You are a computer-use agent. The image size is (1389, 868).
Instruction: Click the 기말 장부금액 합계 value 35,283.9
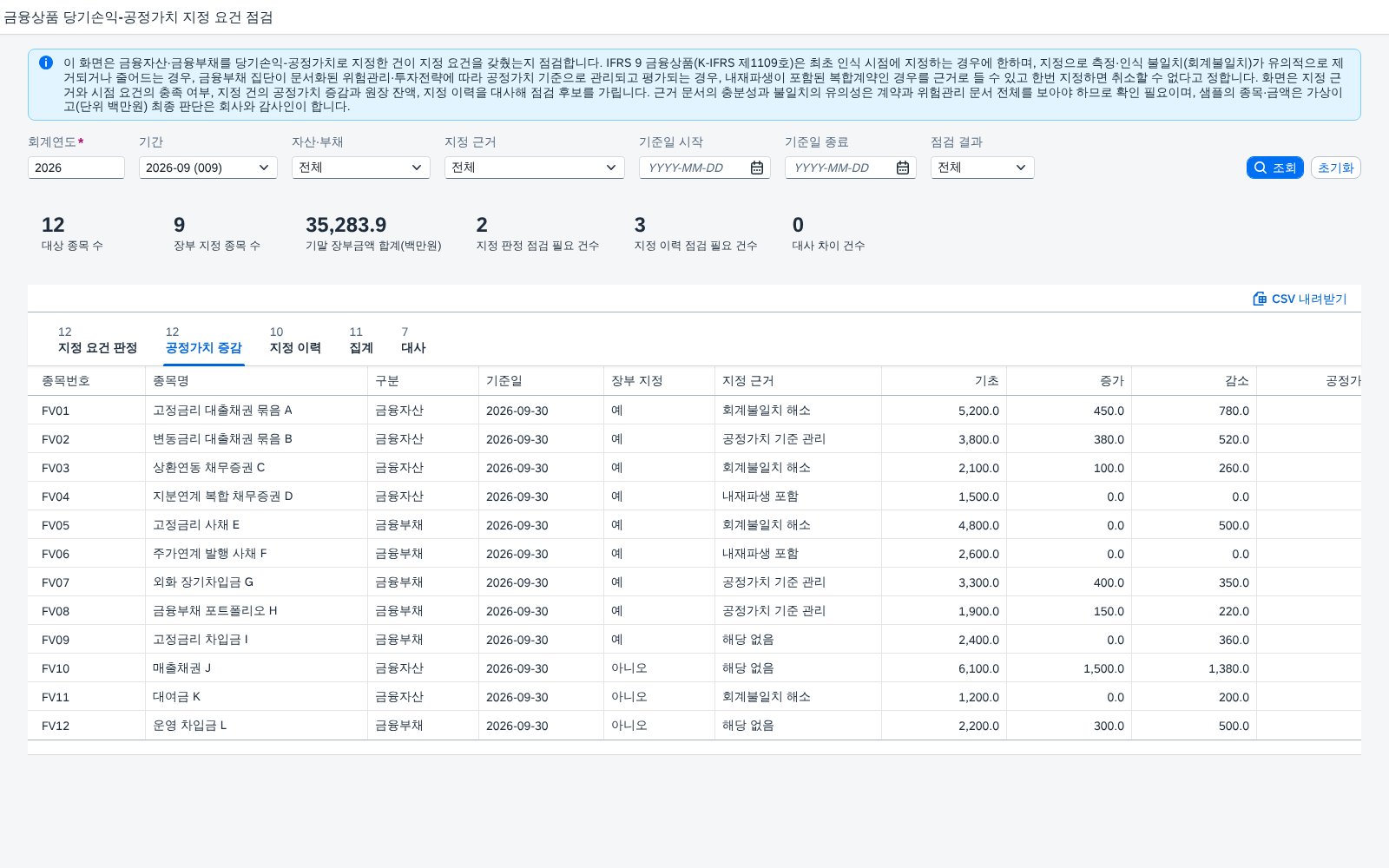click(x=346, y=225)
